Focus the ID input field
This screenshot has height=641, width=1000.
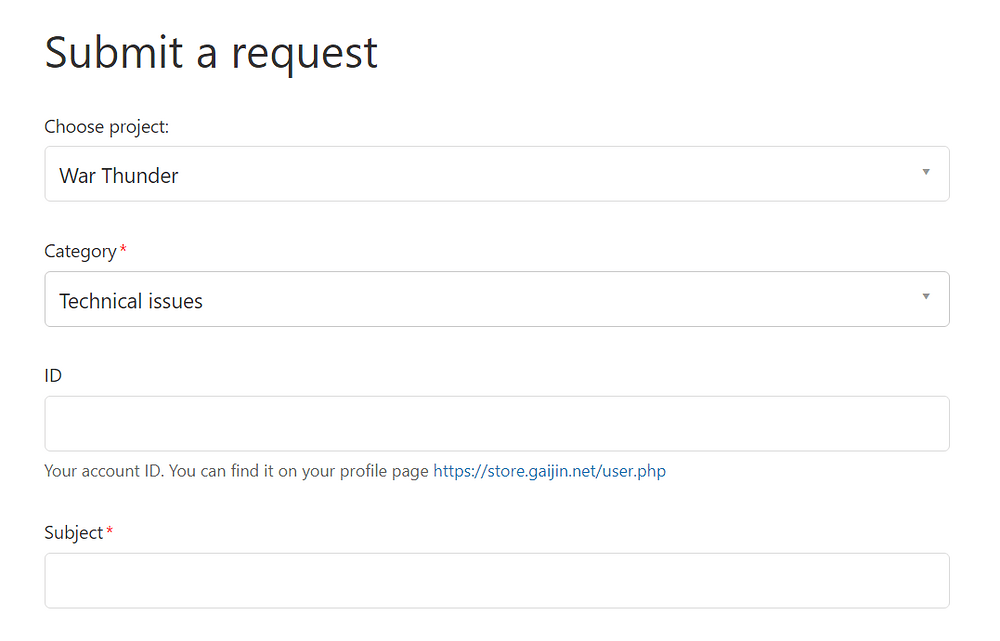496,424
